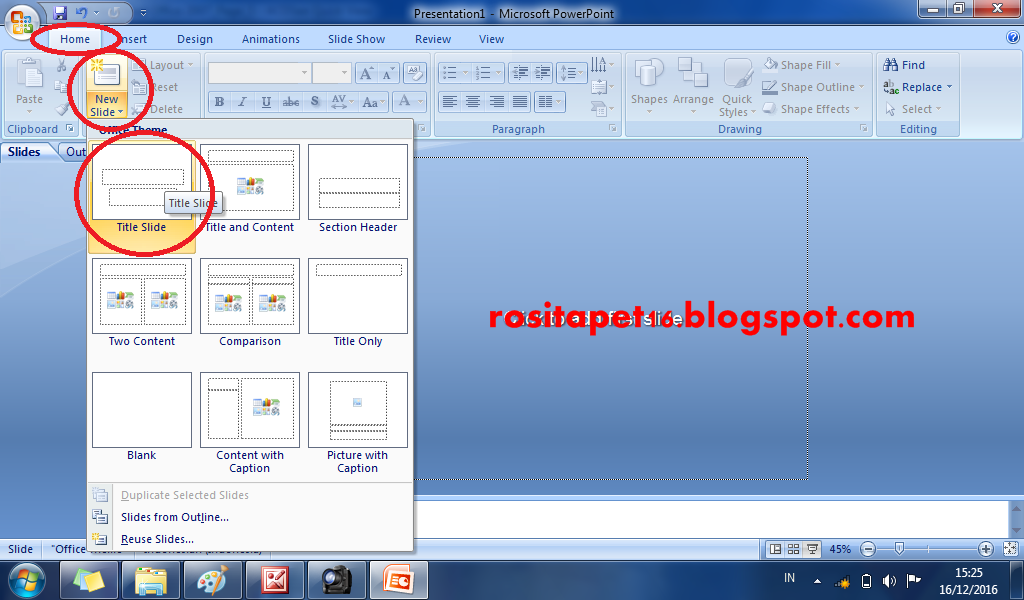Expand the Bullets list dropdown
The image size is (1024, 600).
(x=466, y=72)
